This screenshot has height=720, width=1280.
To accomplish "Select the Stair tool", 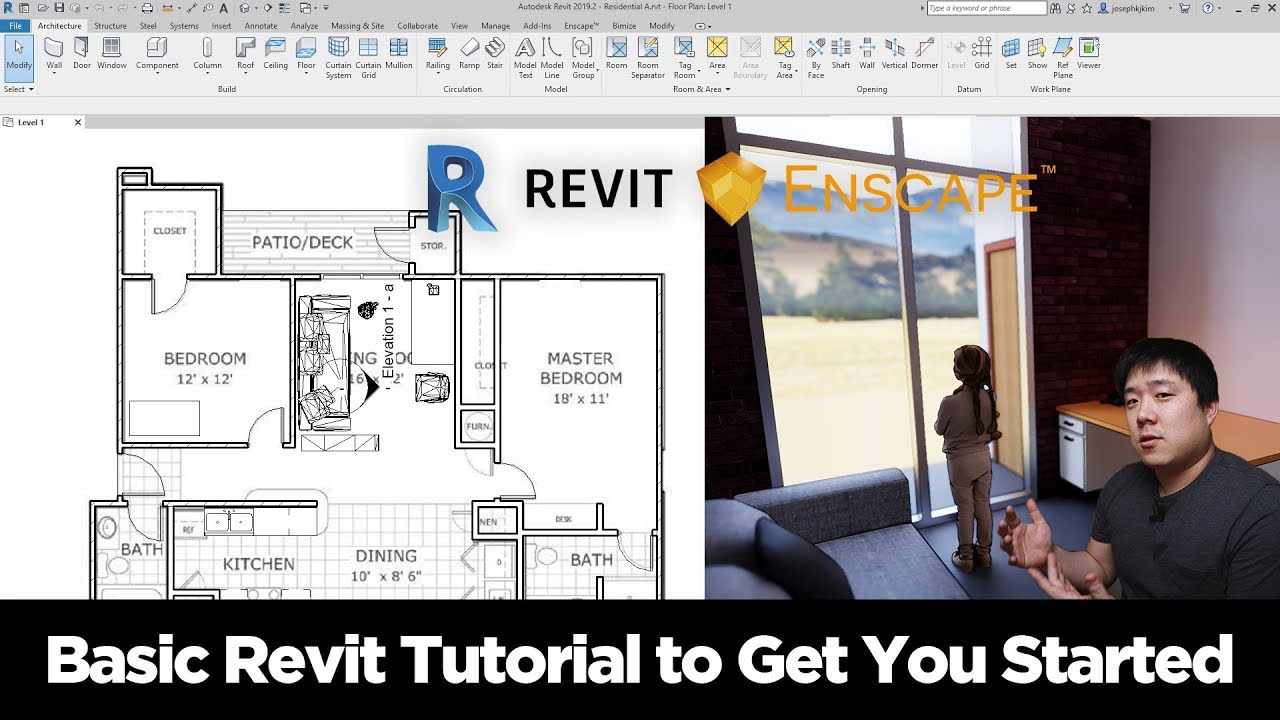I will click(x=495, y=55).
